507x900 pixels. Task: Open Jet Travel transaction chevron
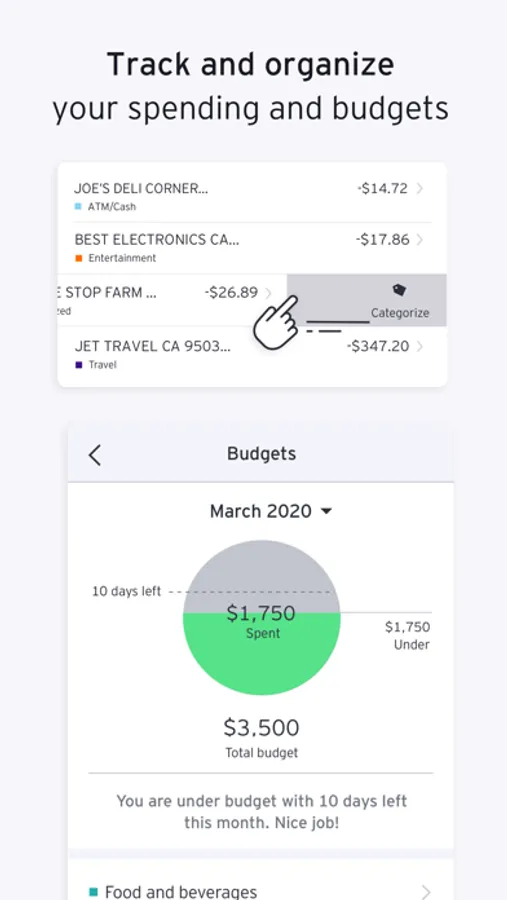[x=420, y=346]
